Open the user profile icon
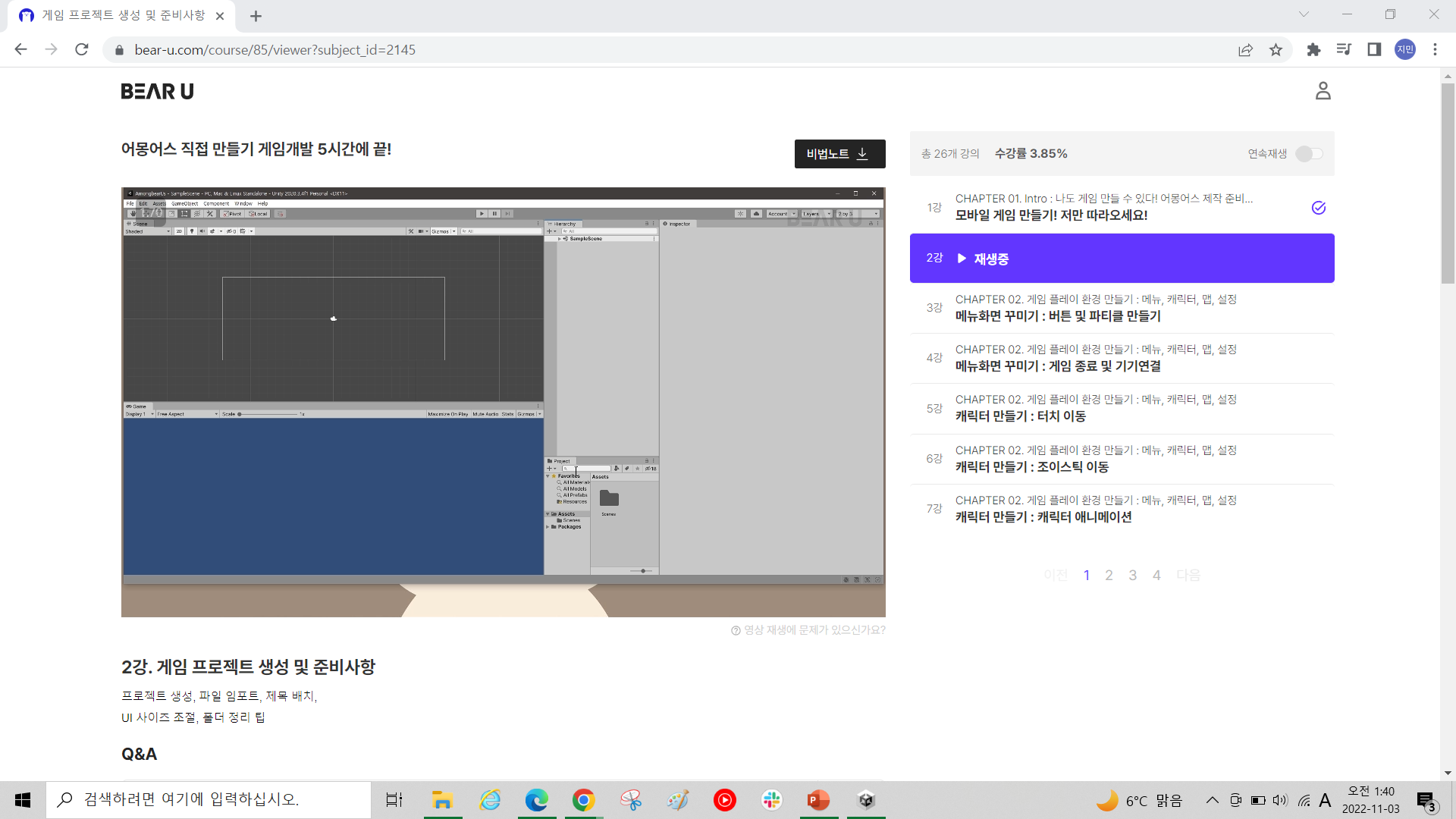Image resolution: width=1456 pixels, height=819 pixels. click(1323, 91)
